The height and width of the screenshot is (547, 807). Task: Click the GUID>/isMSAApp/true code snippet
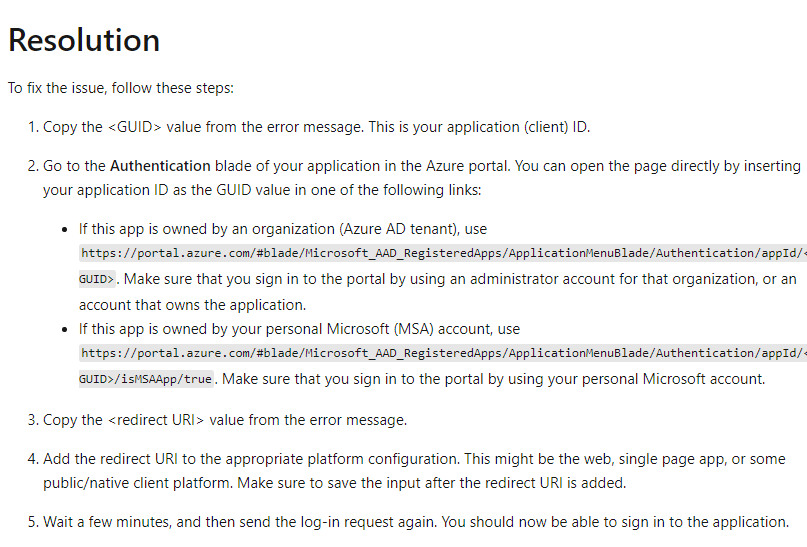point(146,379)
